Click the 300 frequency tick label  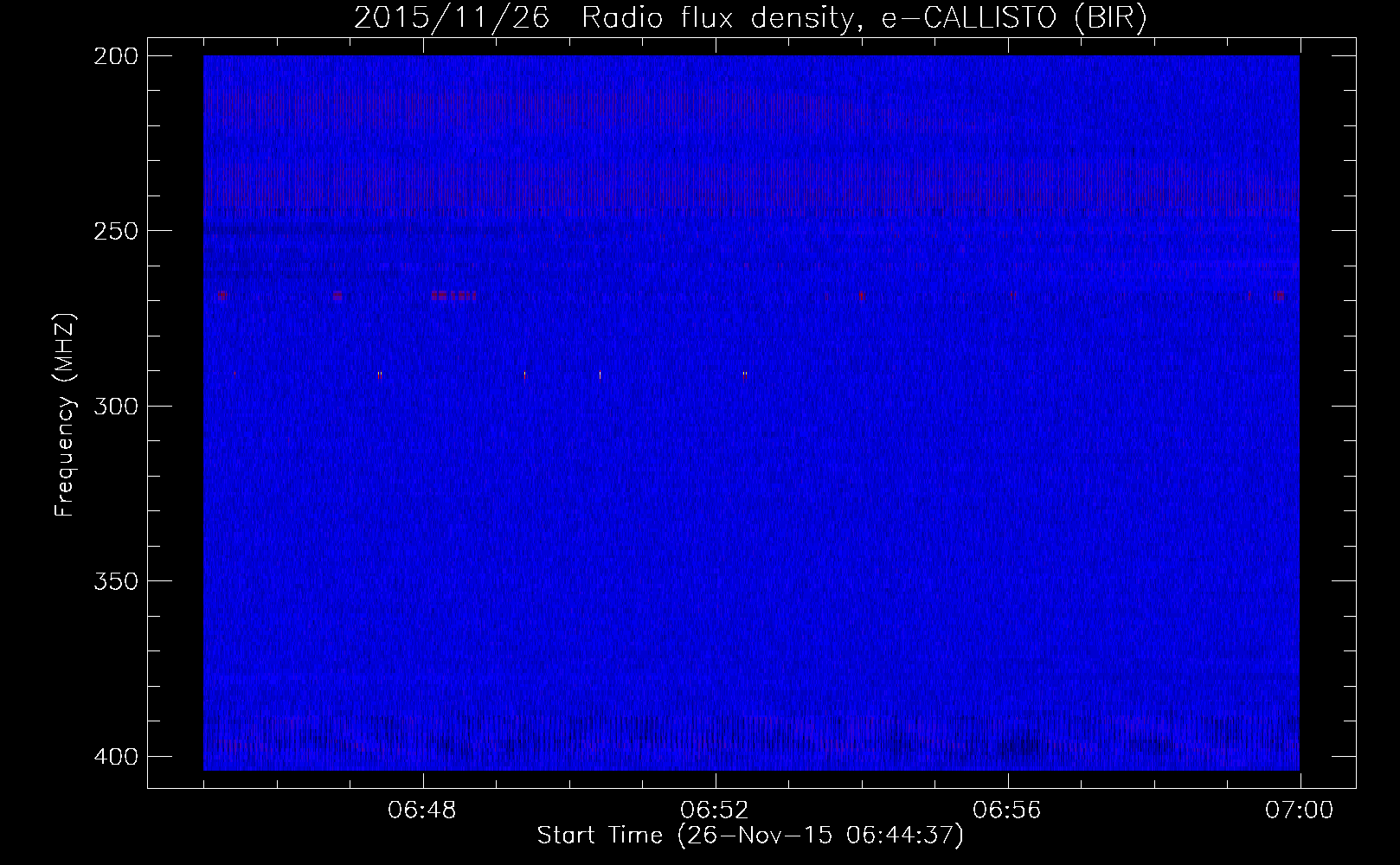coord(114,406)
